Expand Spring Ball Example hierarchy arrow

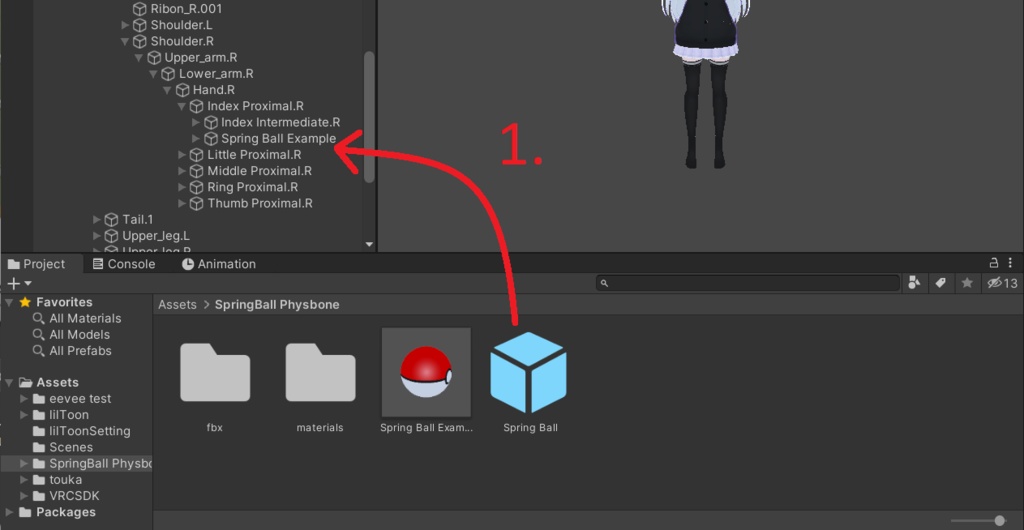point(196,138)
